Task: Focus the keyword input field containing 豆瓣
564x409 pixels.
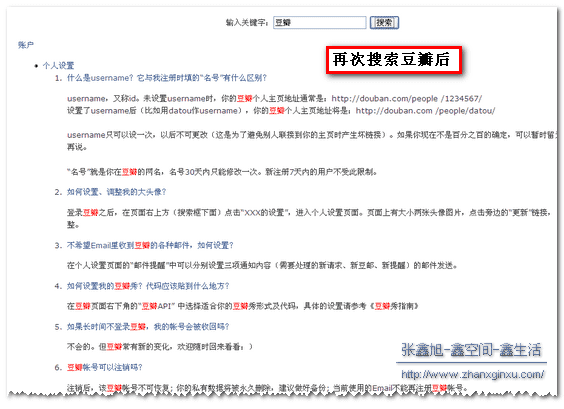Action: coord(319,23)
